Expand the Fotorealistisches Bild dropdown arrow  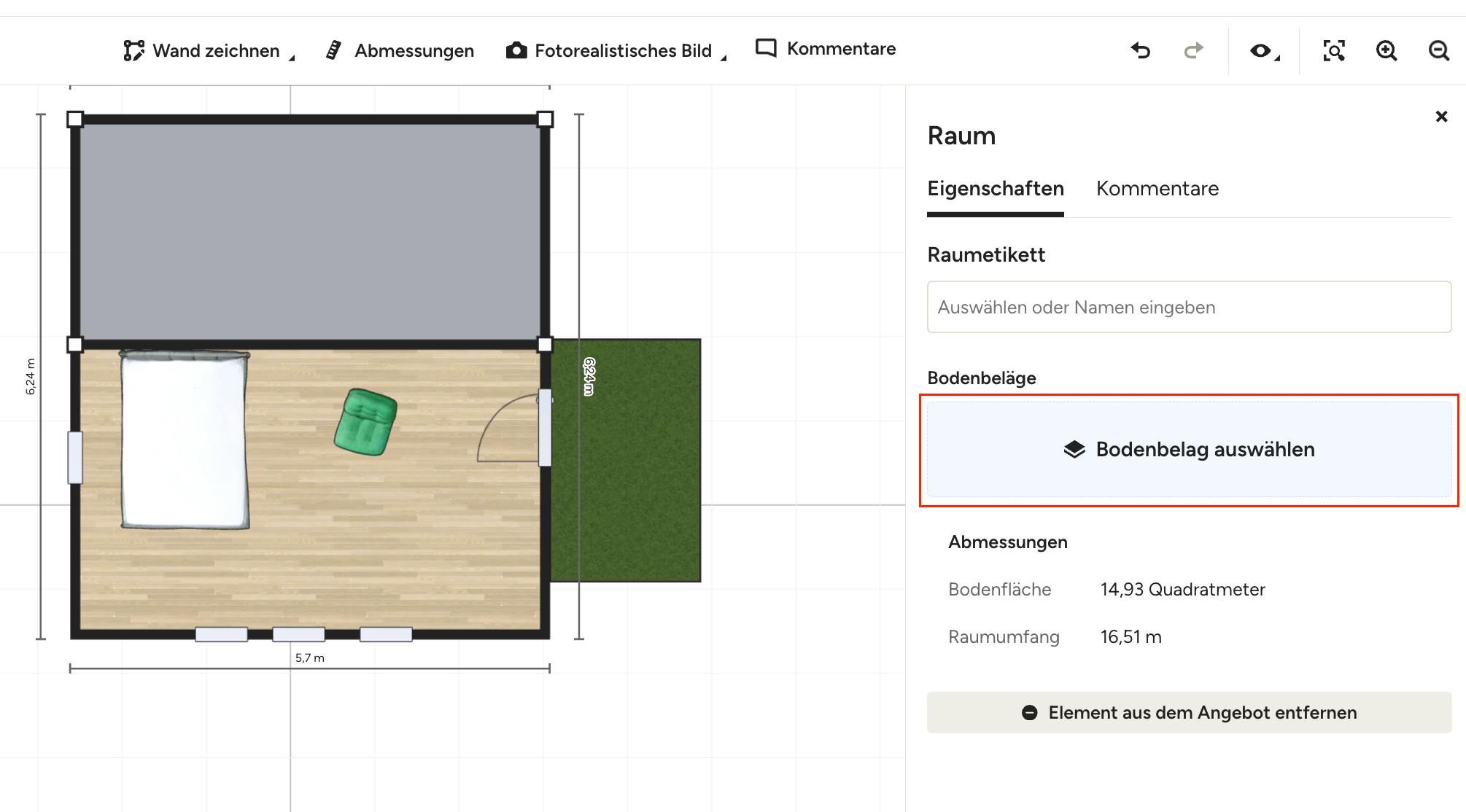(724, 58)
